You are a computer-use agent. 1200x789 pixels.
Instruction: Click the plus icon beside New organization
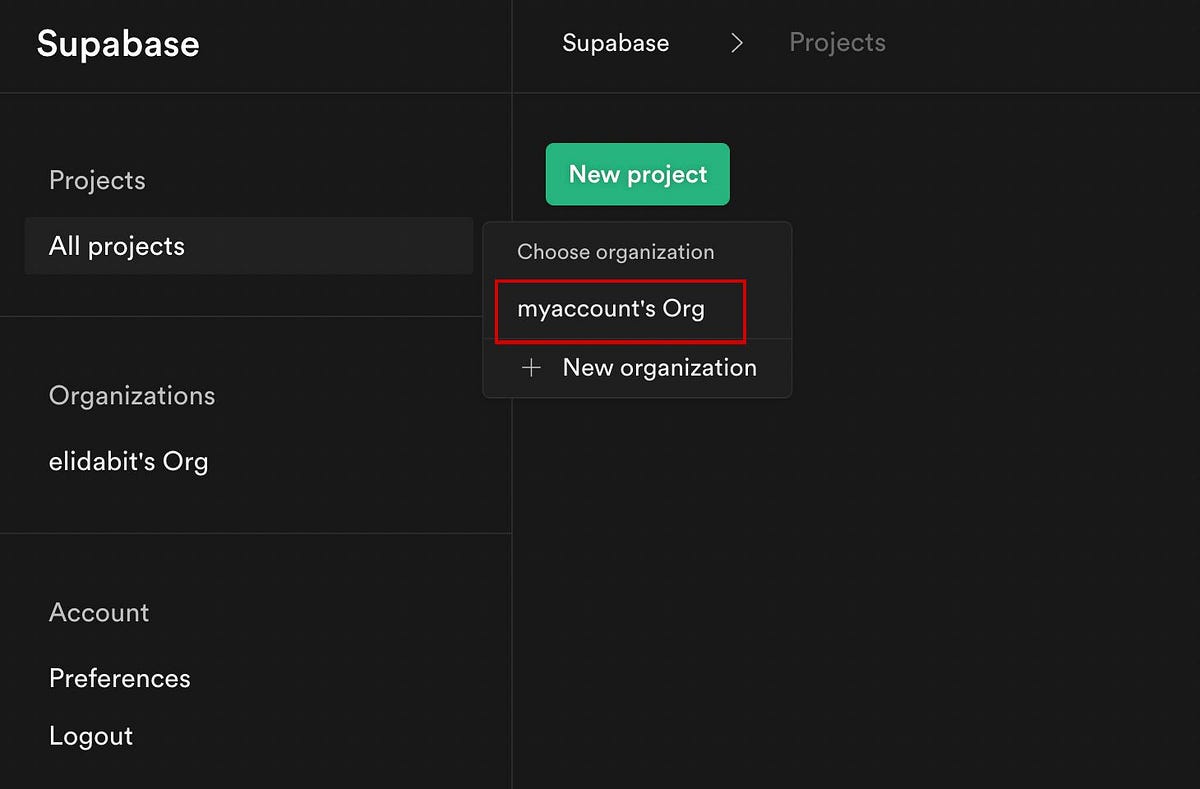point(531,368)
